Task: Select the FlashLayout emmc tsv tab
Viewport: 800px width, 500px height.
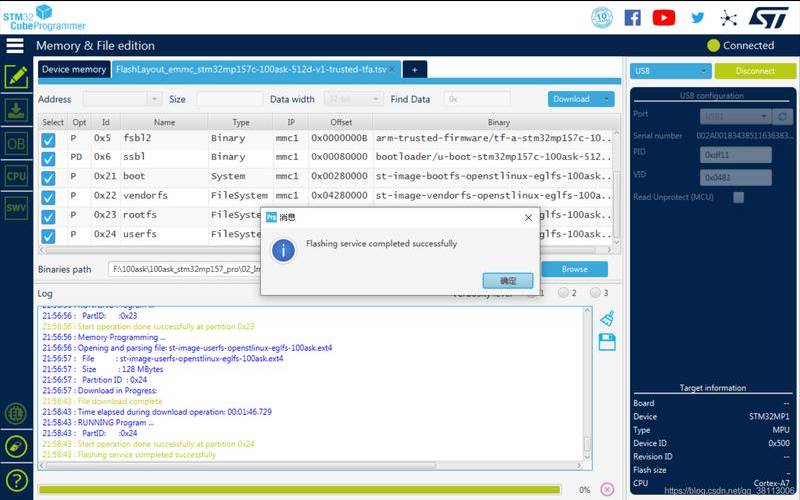Action: pyautogui.click(x=251, y=69)
